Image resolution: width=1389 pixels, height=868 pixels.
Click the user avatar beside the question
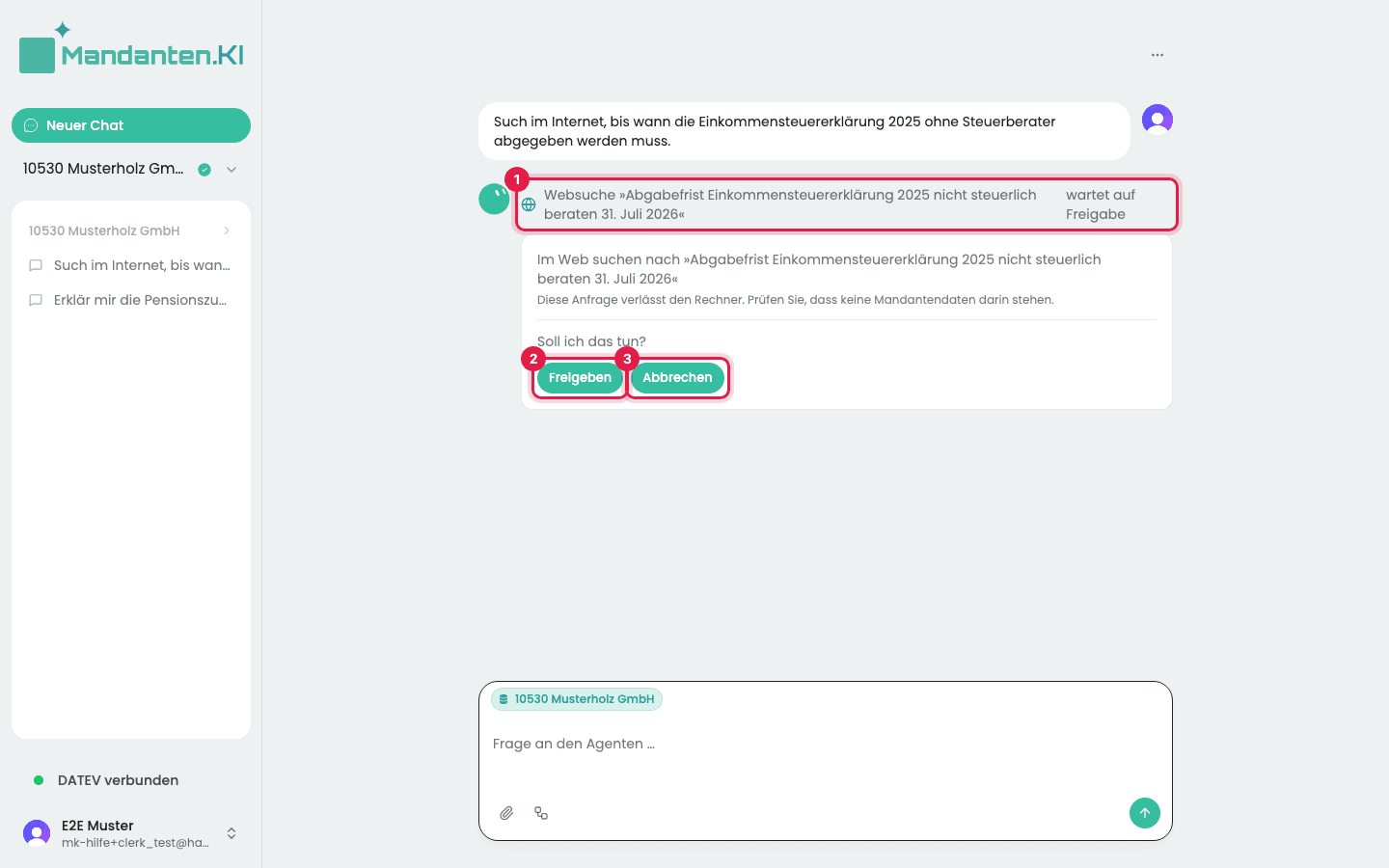[x=1157, y=120]
